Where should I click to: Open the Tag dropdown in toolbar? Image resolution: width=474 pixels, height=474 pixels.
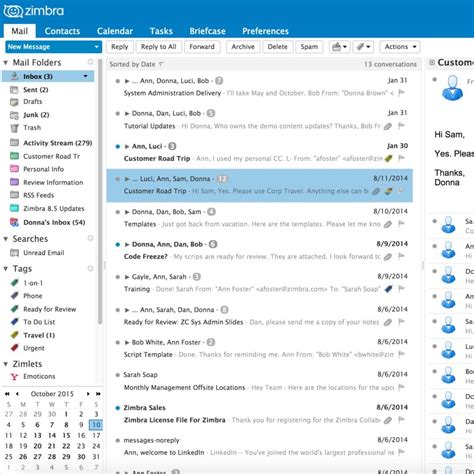(363, 47)
